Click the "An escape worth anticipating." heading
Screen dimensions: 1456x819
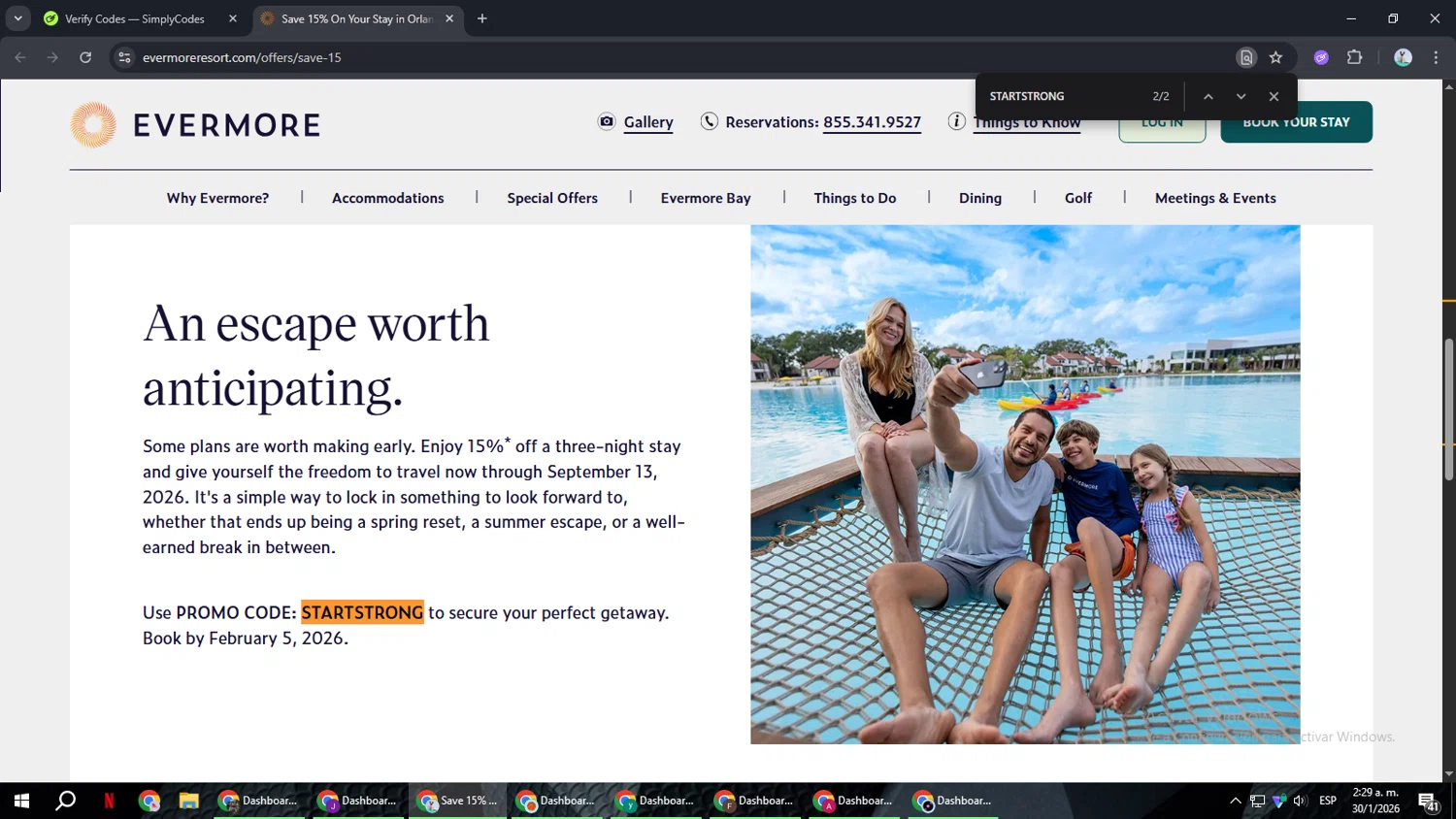click(316, 355)
